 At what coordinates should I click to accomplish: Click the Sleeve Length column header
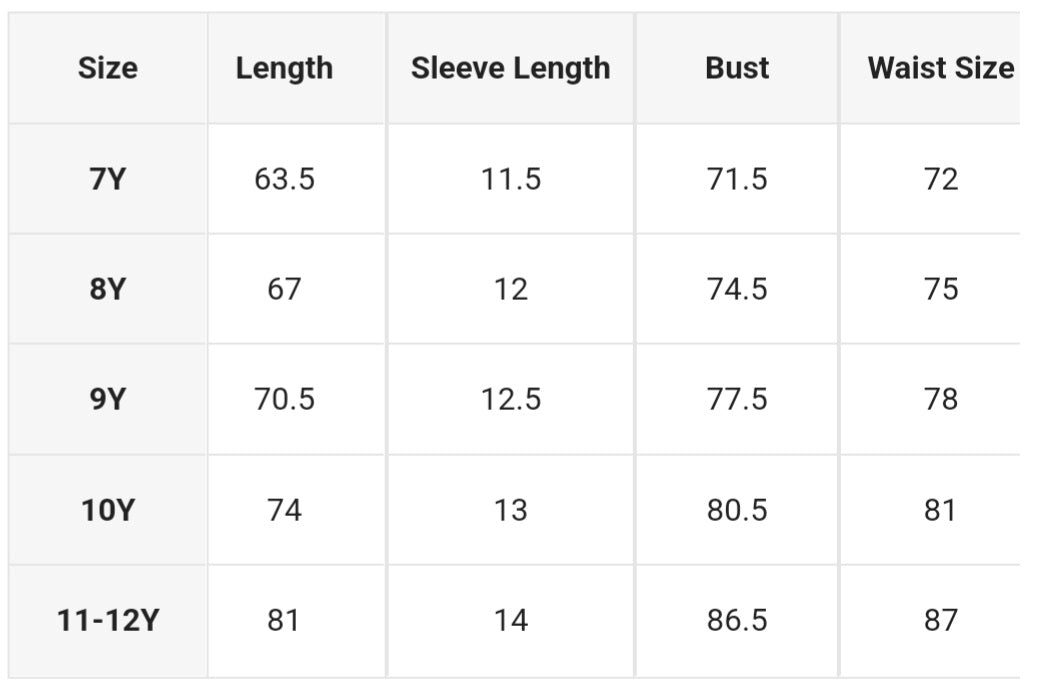click(x=510, y=68)
